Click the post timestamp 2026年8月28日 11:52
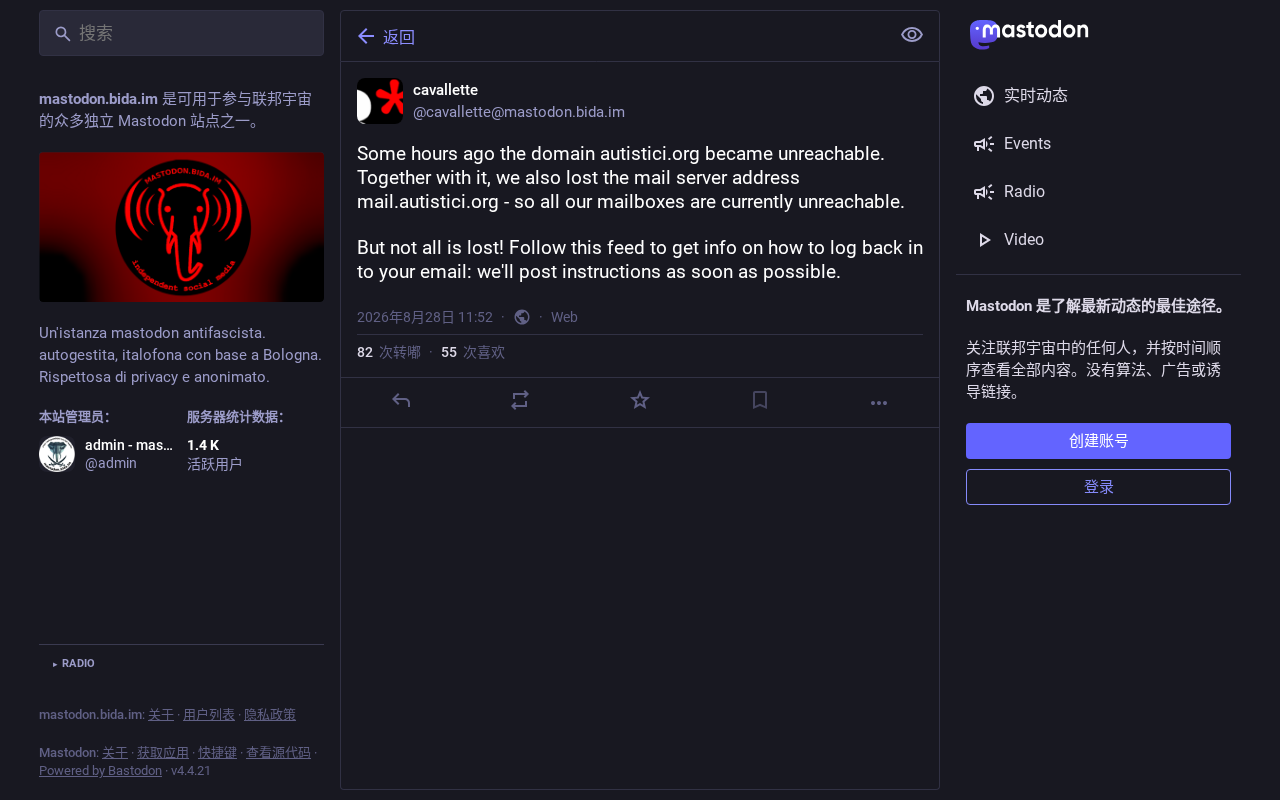 425,317
